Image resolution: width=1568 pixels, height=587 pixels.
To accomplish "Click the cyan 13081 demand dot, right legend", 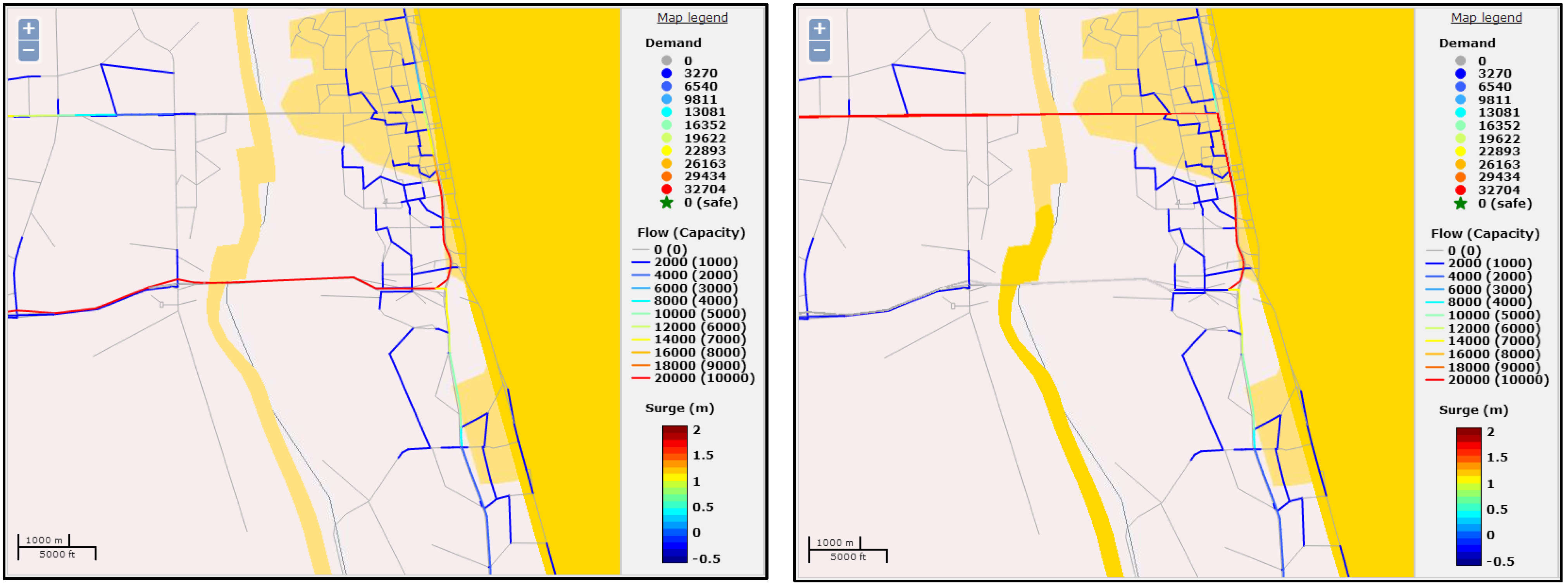I will (x=1460, y=112).
